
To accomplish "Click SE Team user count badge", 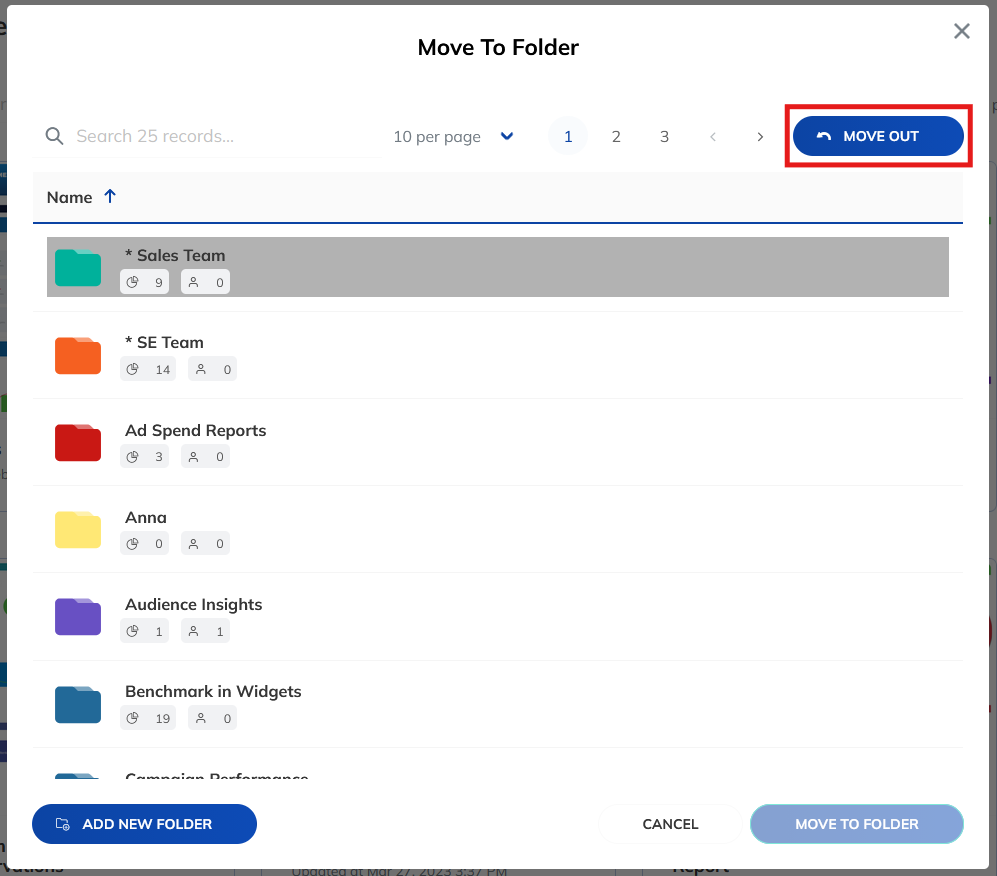I will tap(212, 369).
